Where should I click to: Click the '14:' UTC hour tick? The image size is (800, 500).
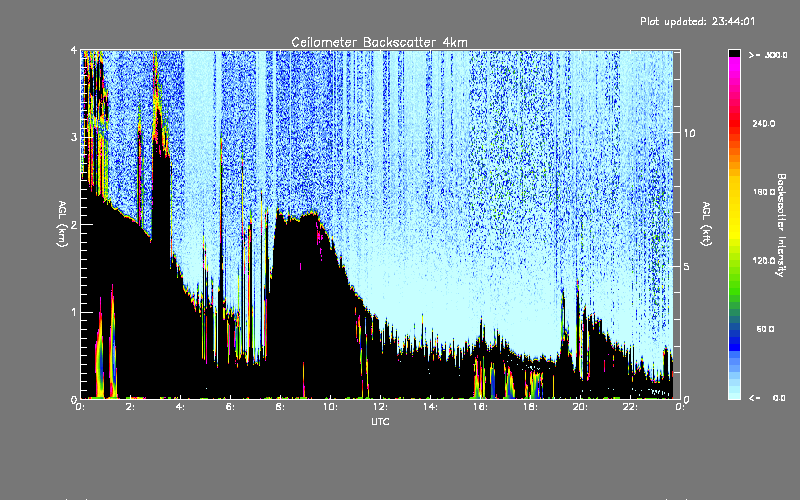click(431, 407)
